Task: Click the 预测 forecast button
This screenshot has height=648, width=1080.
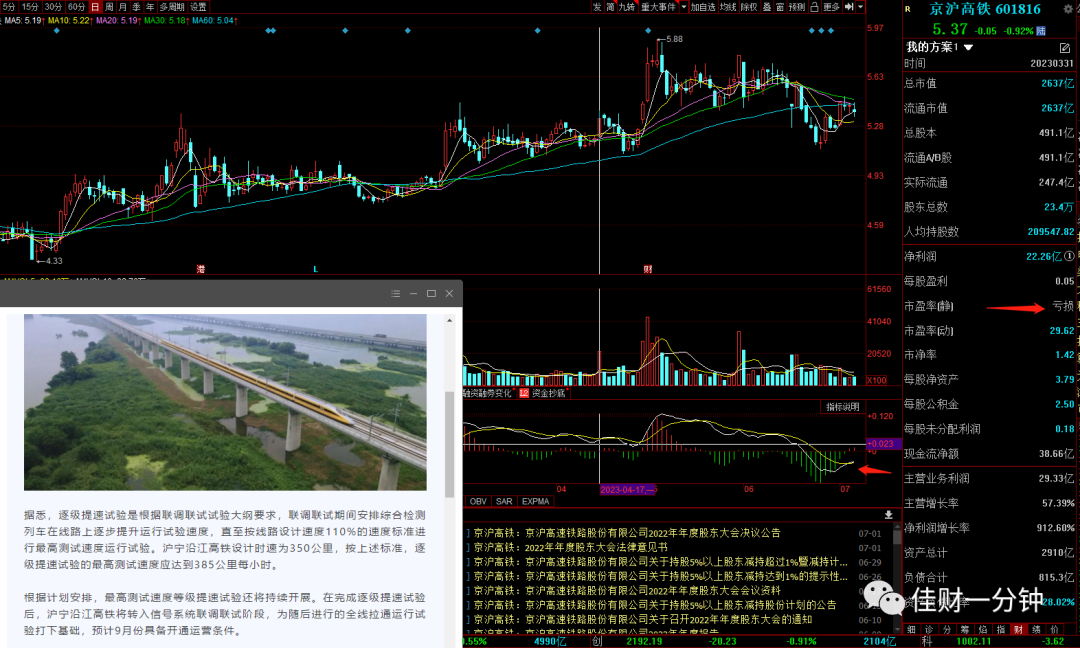Action: (x=797, y=6)
